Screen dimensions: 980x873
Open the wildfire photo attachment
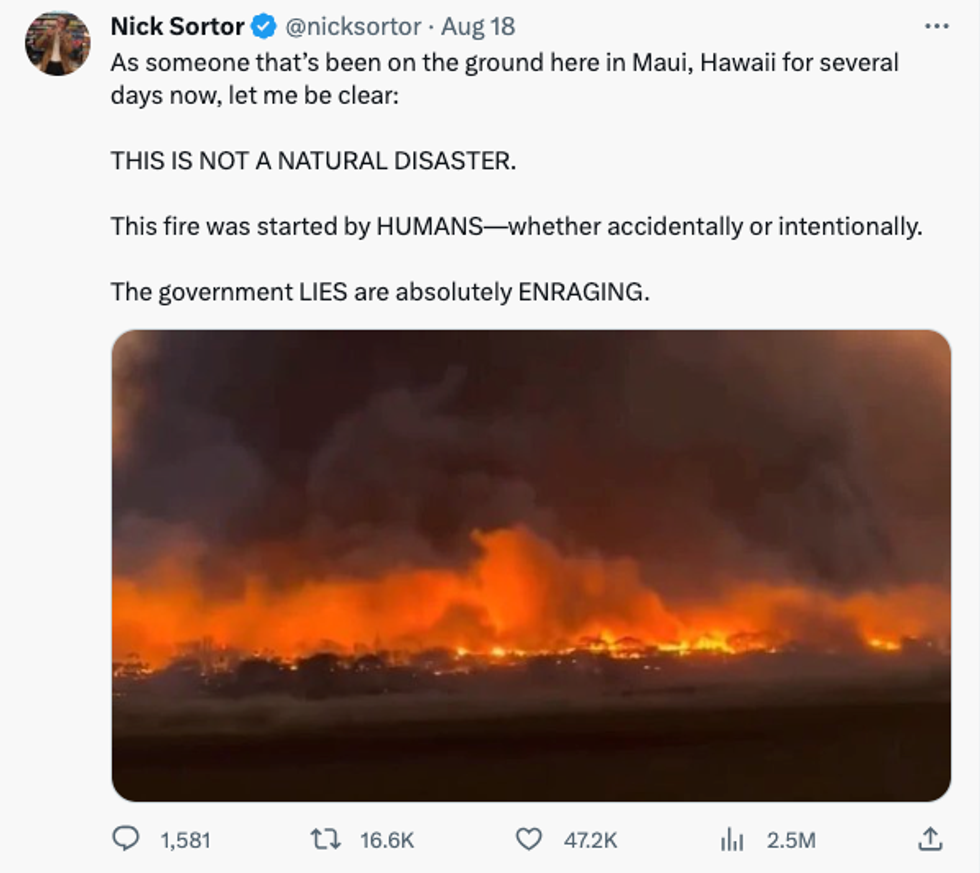click(x=530, y=565)
